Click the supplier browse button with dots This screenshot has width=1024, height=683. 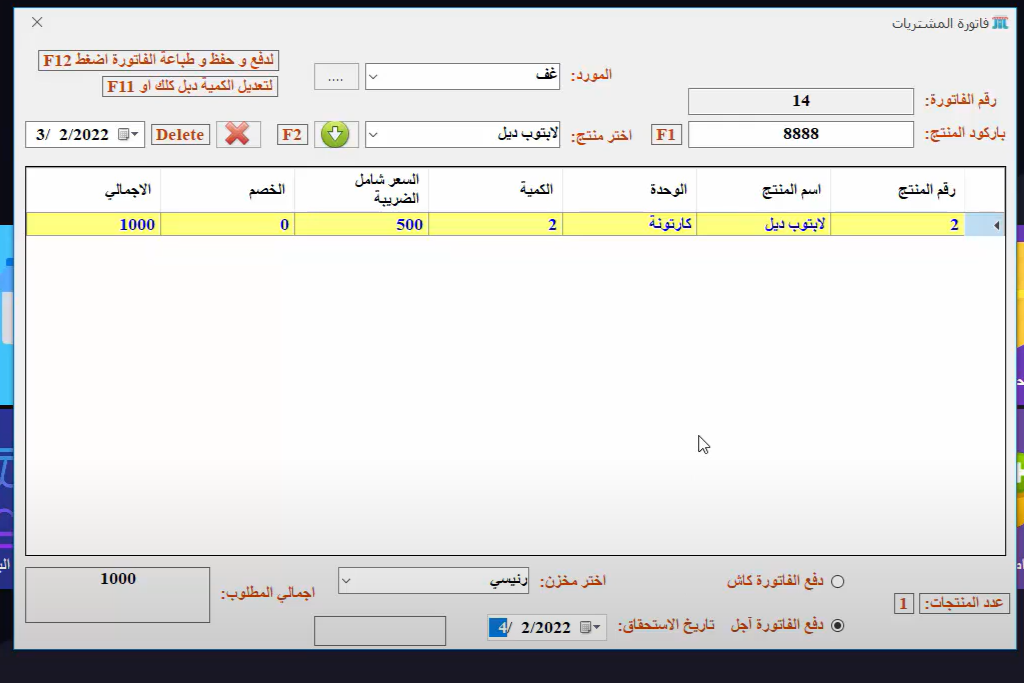point(336,76)
